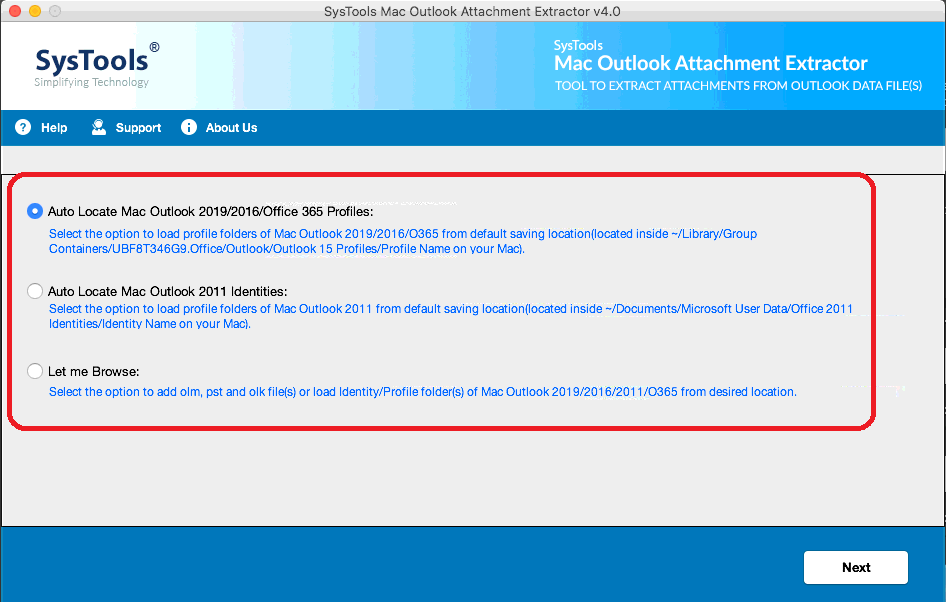The height and width of the screenshot is (602, 946).
Task: Click the About Us info icon
Action: 189,127
